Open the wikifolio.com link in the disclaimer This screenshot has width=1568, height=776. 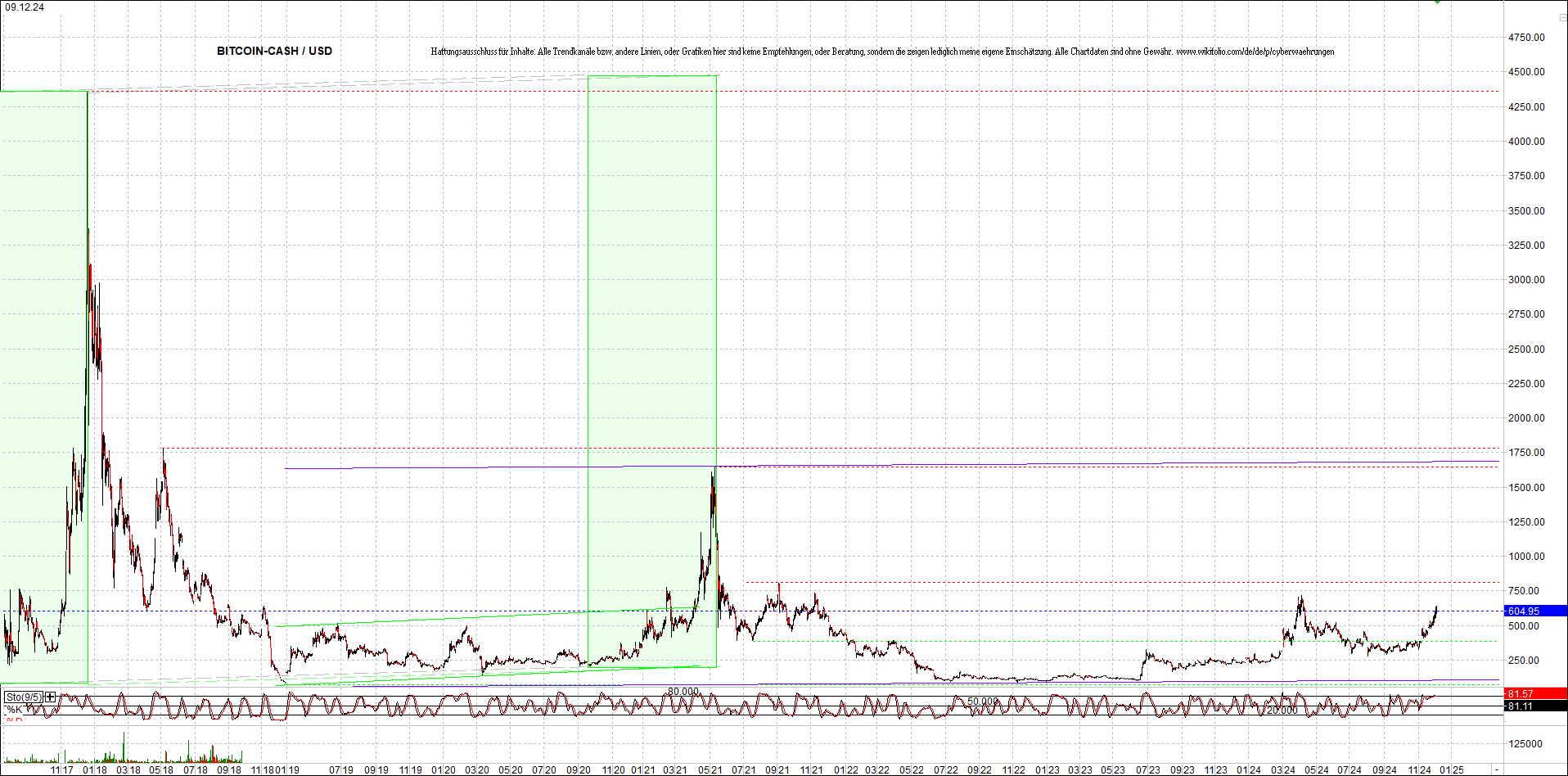pos(1255,52)
